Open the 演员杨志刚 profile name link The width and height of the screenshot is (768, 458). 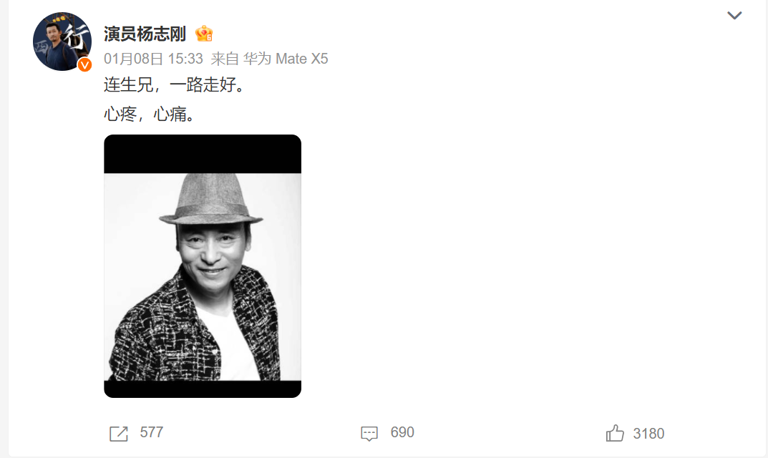[145, 34]
